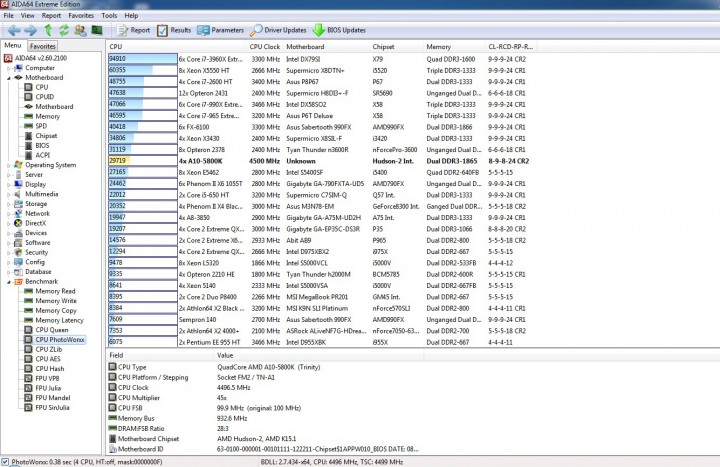
Task: Refresh the benchmark results
Action: pyautogui.click(x=64, y=30)
